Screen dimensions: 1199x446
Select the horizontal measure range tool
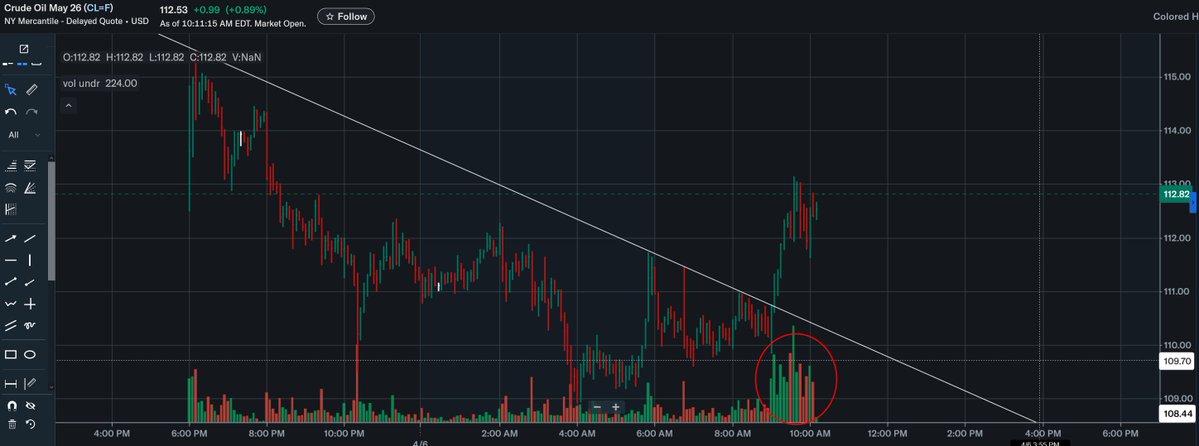(x=11, y=383)
